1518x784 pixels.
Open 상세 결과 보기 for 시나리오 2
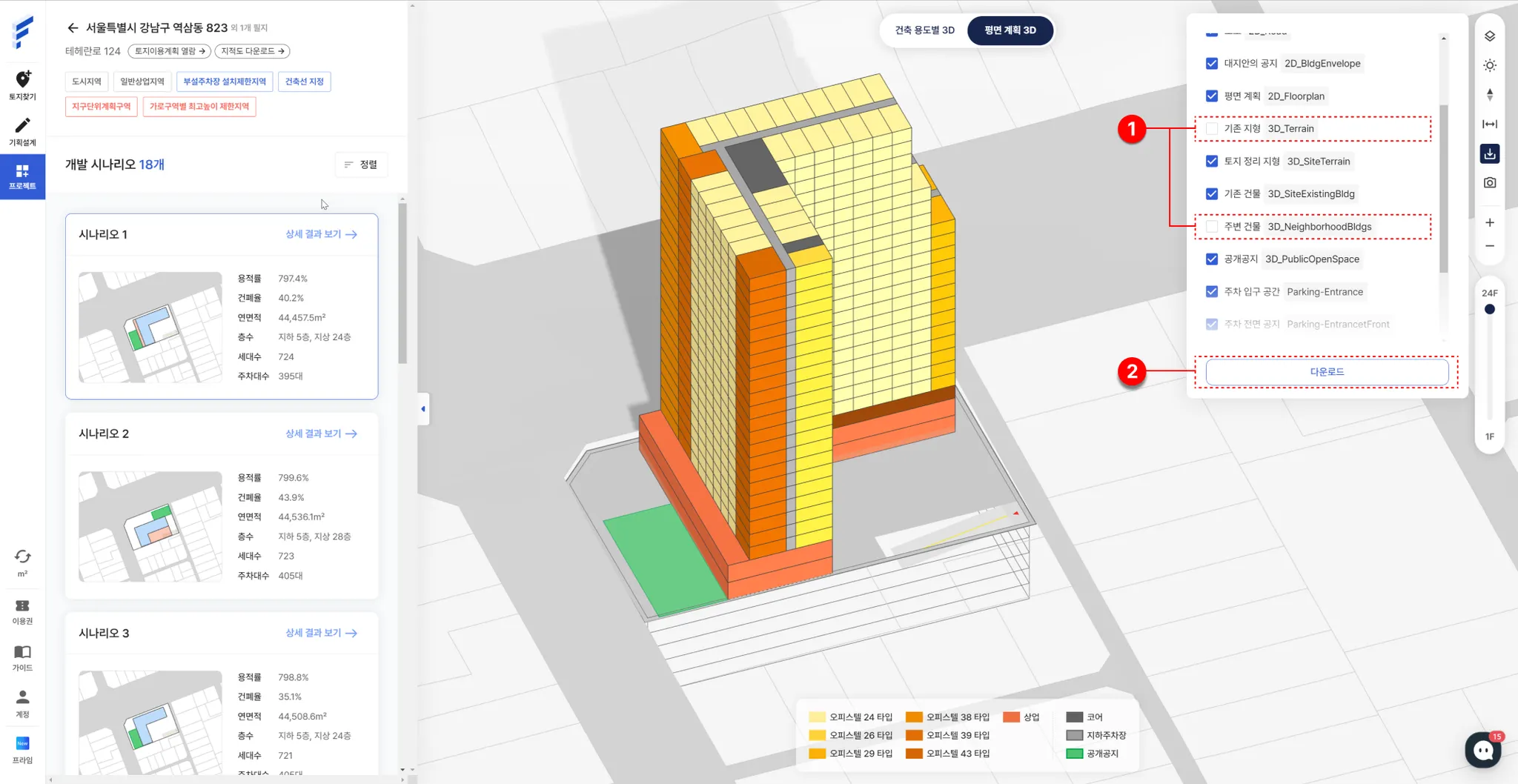pos(322,433)
